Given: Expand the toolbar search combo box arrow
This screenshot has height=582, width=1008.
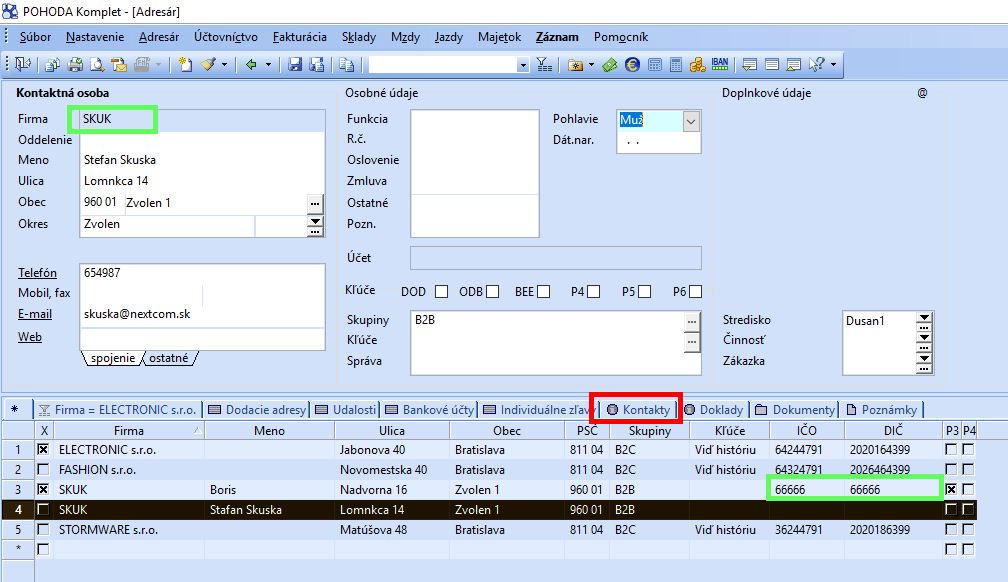Looking at the screenshot, I should tap(523, 65).
